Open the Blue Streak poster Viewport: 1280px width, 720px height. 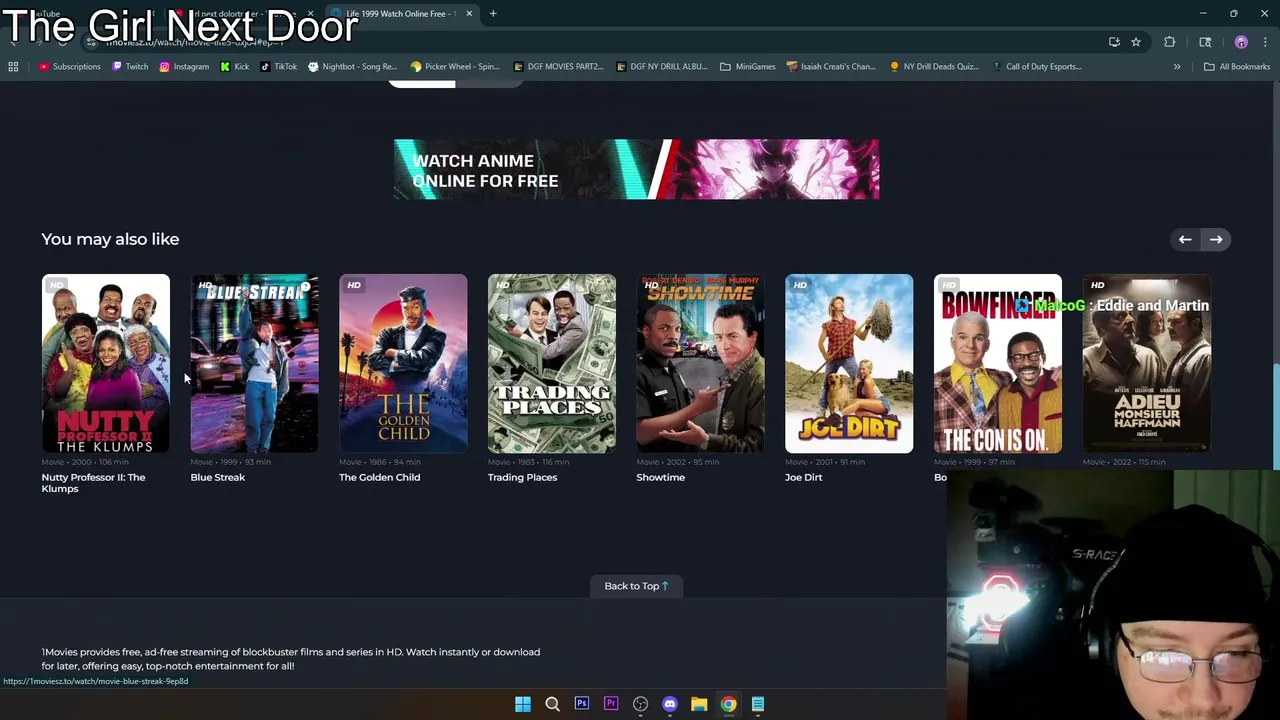254,363
